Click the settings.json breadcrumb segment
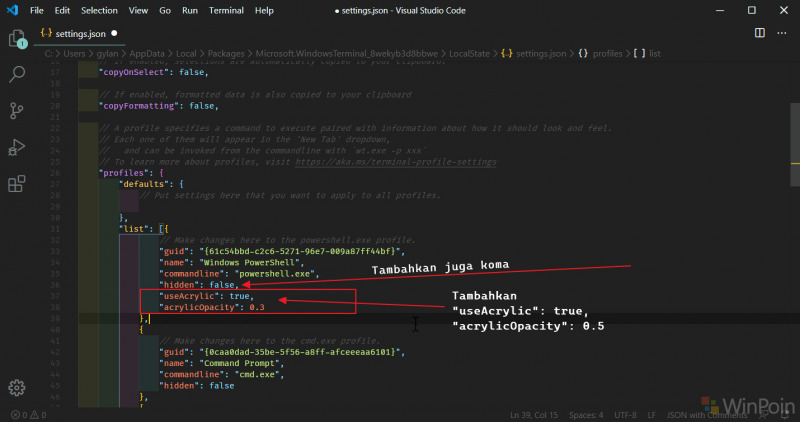This screenshot has height=422, width=800. 534,54
